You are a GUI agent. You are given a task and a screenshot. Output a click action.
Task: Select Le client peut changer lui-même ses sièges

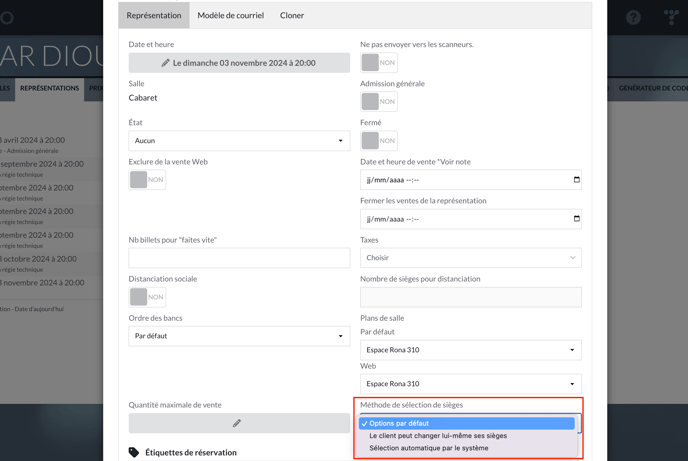tap(438, 436)
